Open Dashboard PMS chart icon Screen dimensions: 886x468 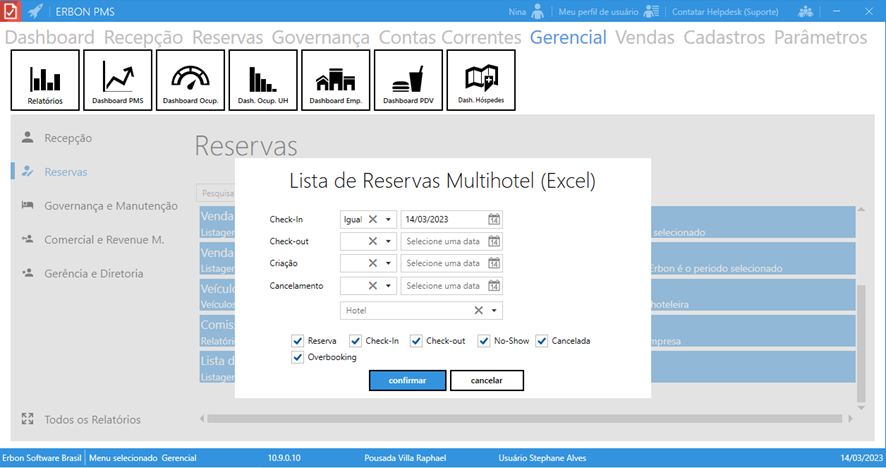118,80
